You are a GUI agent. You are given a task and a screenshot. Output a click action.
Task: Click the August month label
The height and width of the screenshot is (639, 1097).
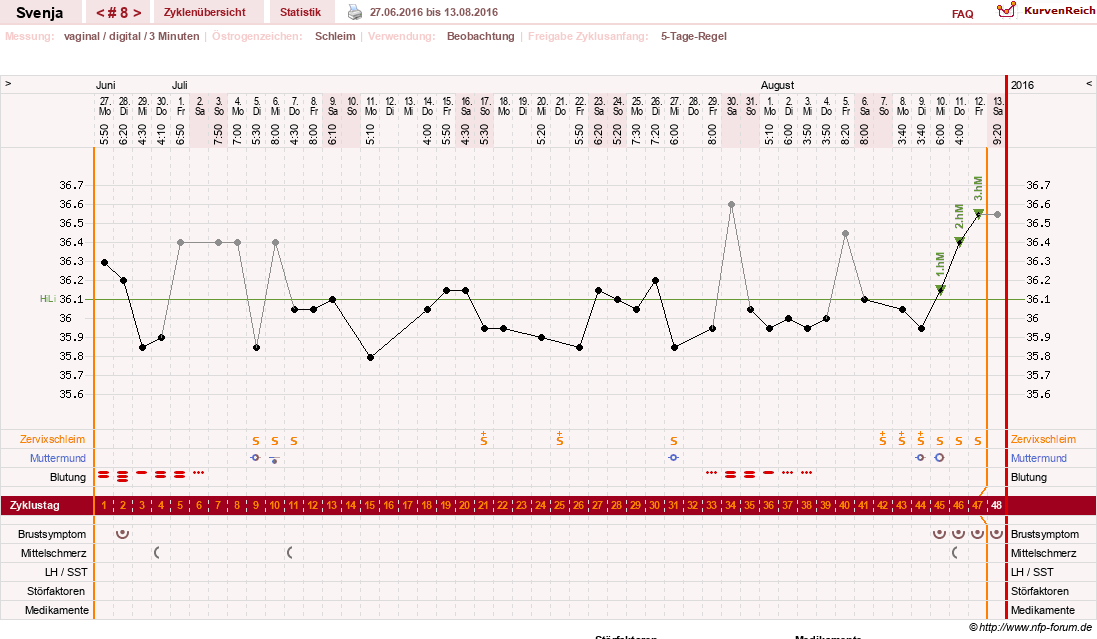777,85
